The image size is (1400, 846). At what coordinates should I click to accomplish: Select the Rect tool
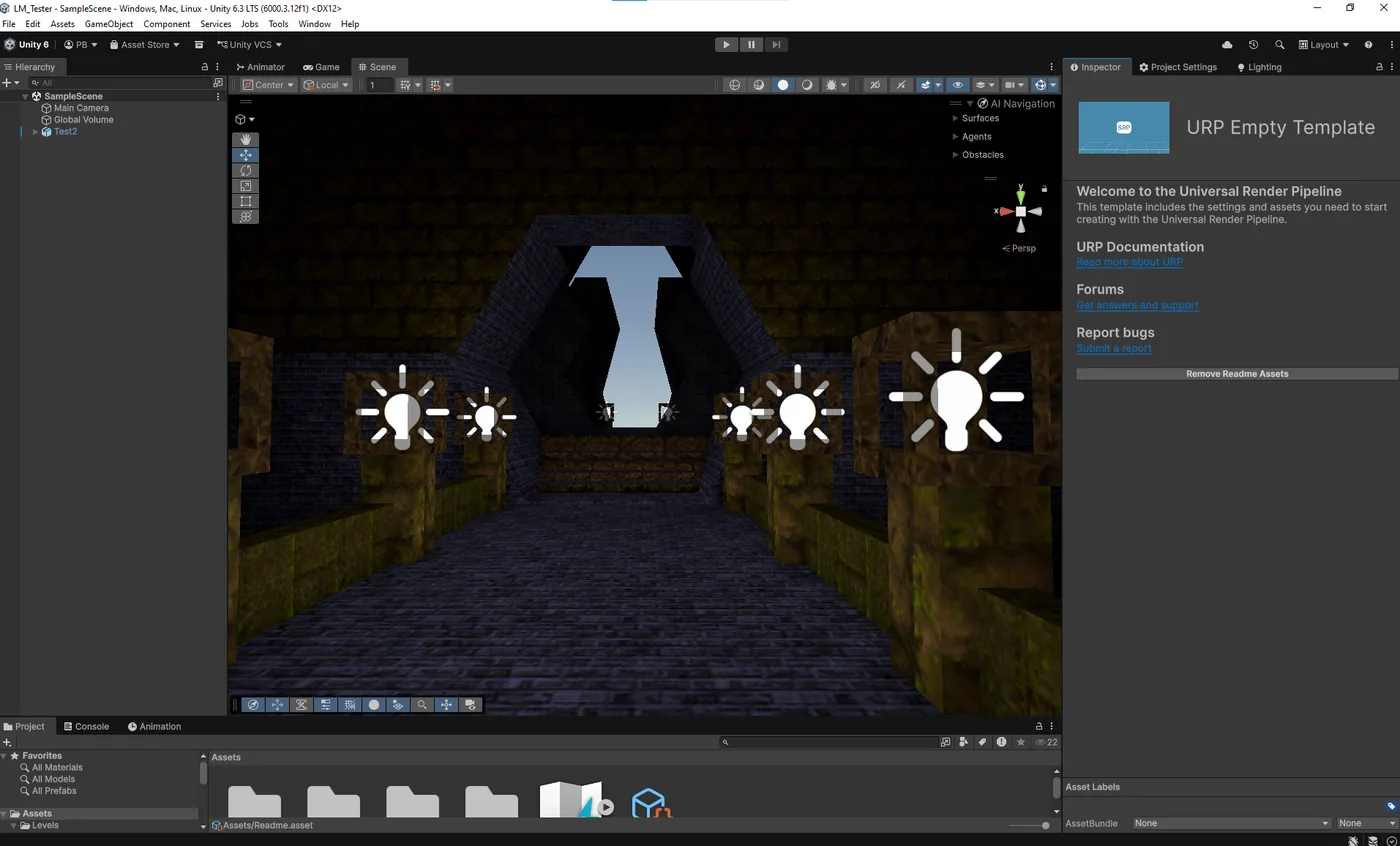(246, 201)
